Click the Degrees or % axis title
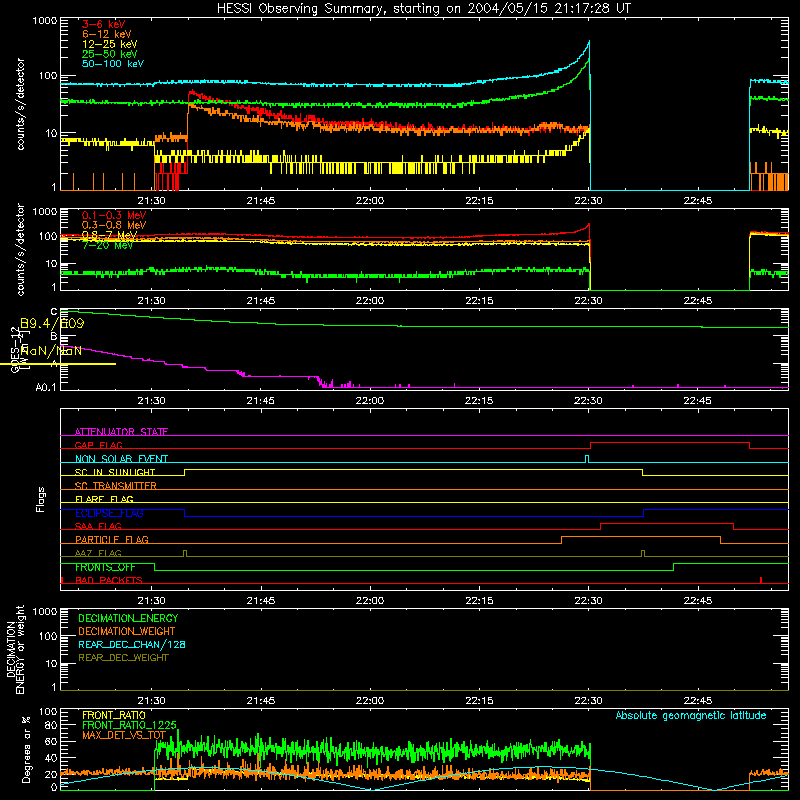Screen dimensions: 800x800 pos(26,749)
